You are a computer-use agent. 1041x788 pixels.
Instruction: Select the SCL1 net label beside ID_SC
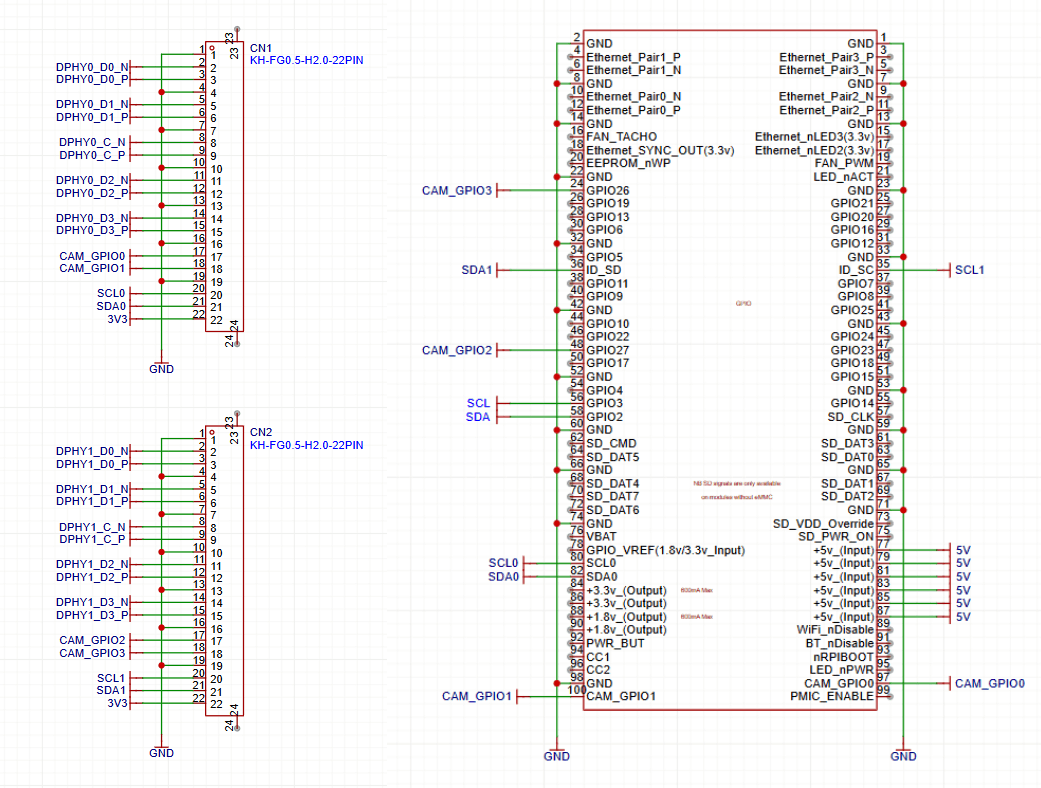pos(969,270)
